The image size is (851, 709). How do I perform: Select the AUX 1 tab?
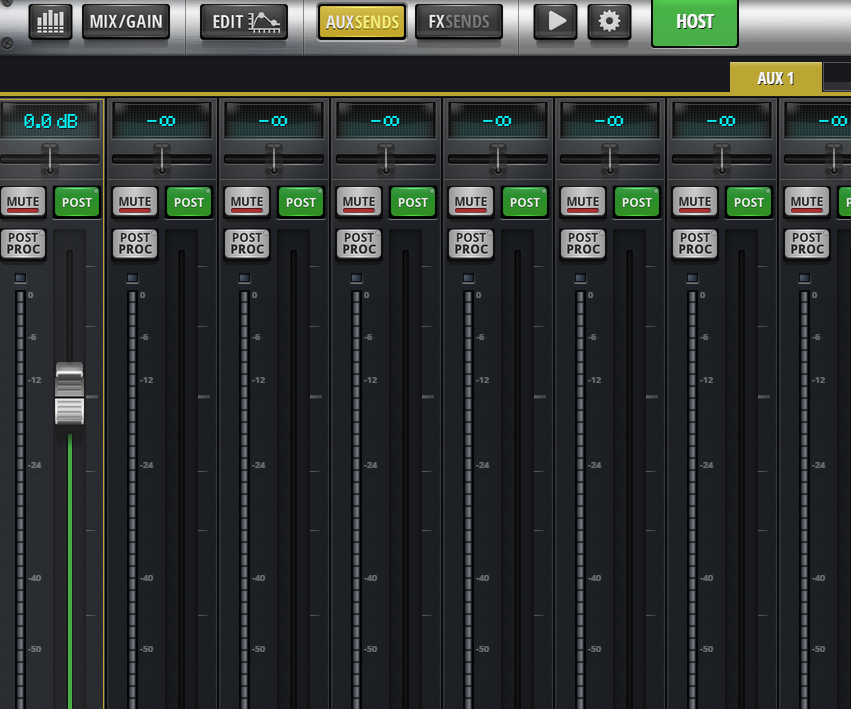[x=775, y=77]
